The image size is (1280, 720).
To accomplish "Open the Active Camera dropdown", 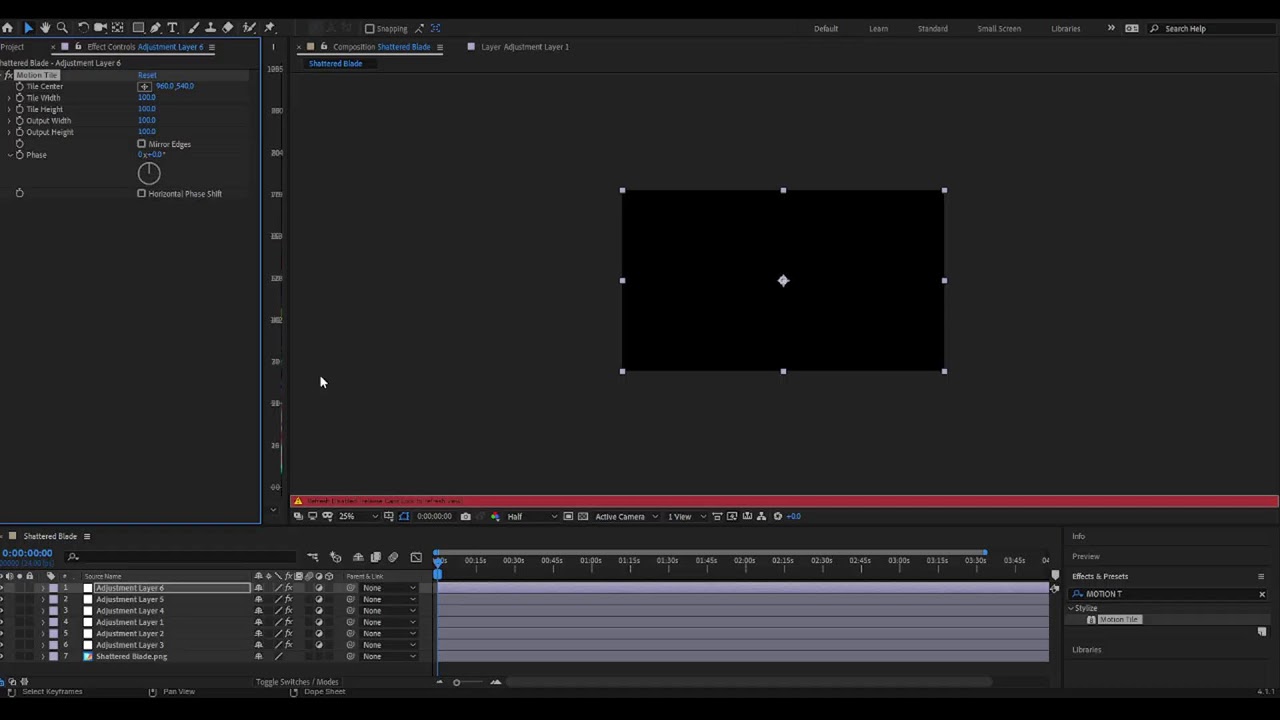I will tap(627, 516).
